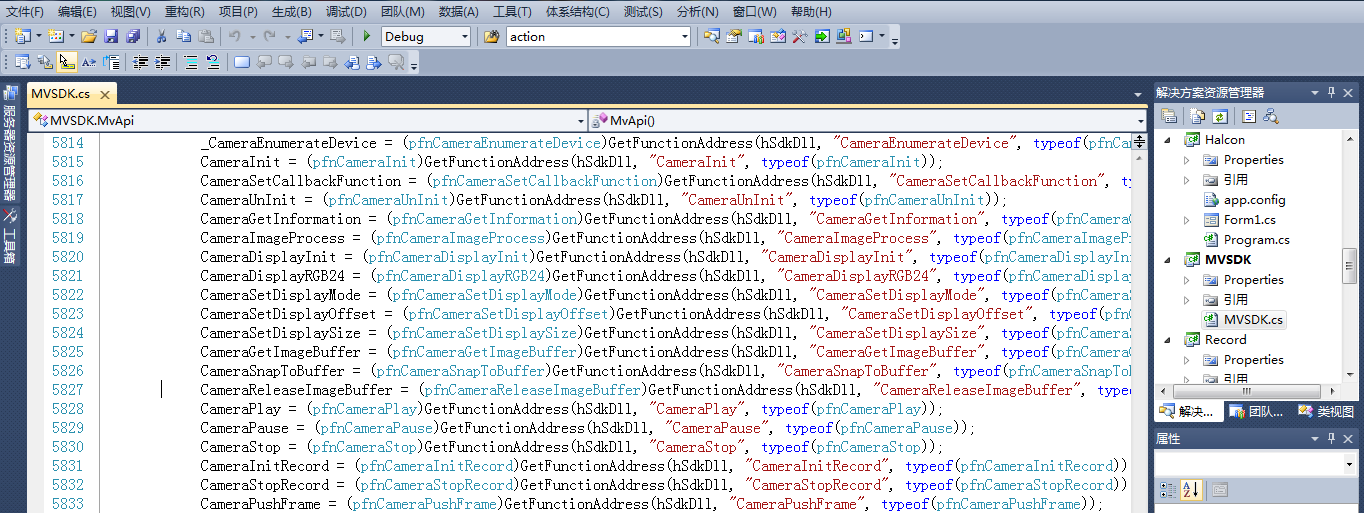
Task: Click the Copy toolbar icon
Action: [183, 36]
